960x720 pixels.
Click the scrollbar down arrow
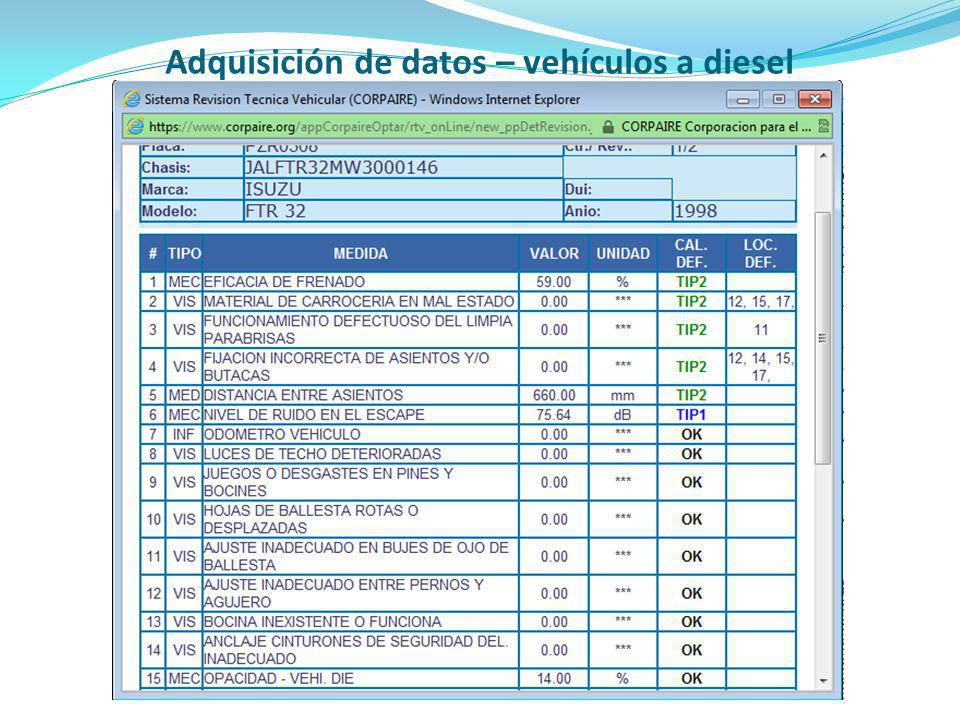pos(823,680)
